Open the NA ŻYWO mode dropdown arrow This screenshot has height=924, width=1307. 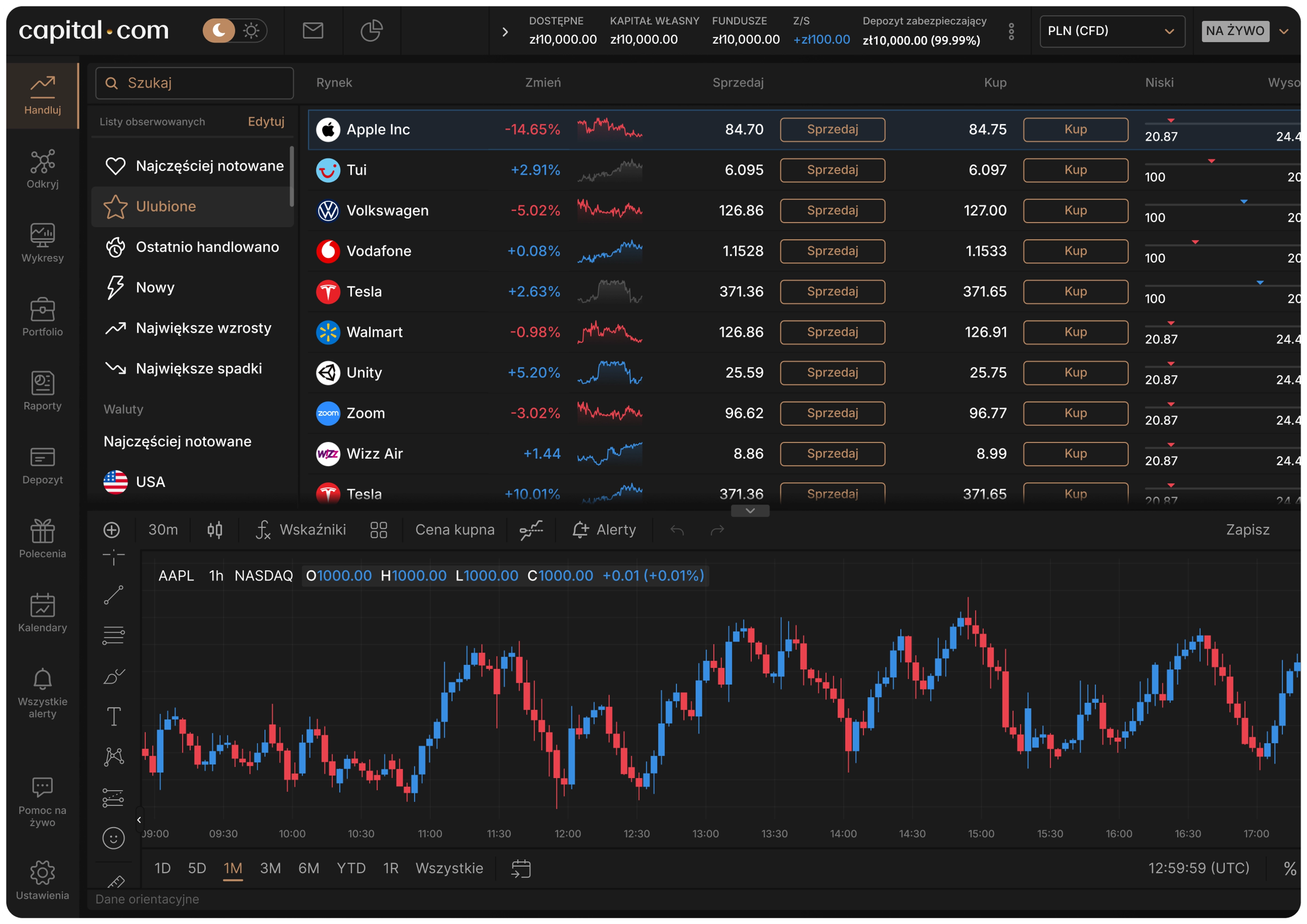pos(1284,31)
